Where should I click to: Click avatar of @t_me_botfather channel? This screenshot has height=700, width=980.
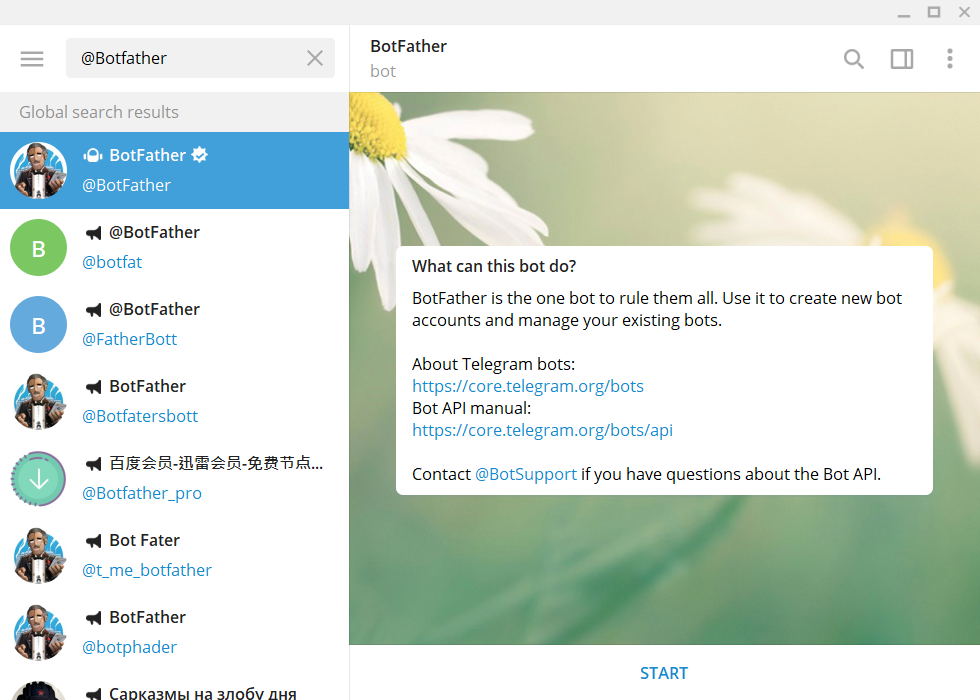[x=39, y=556]
